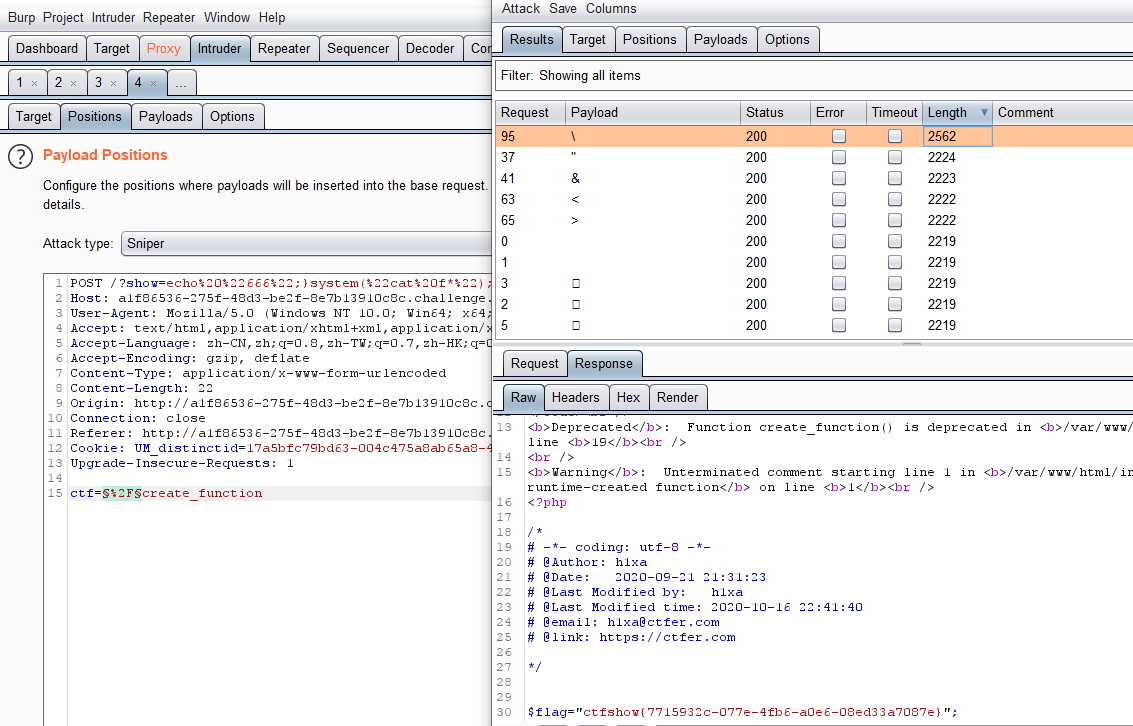
Task: Toggle Timeout checkbox for request 3
Action: click(895, 283)
